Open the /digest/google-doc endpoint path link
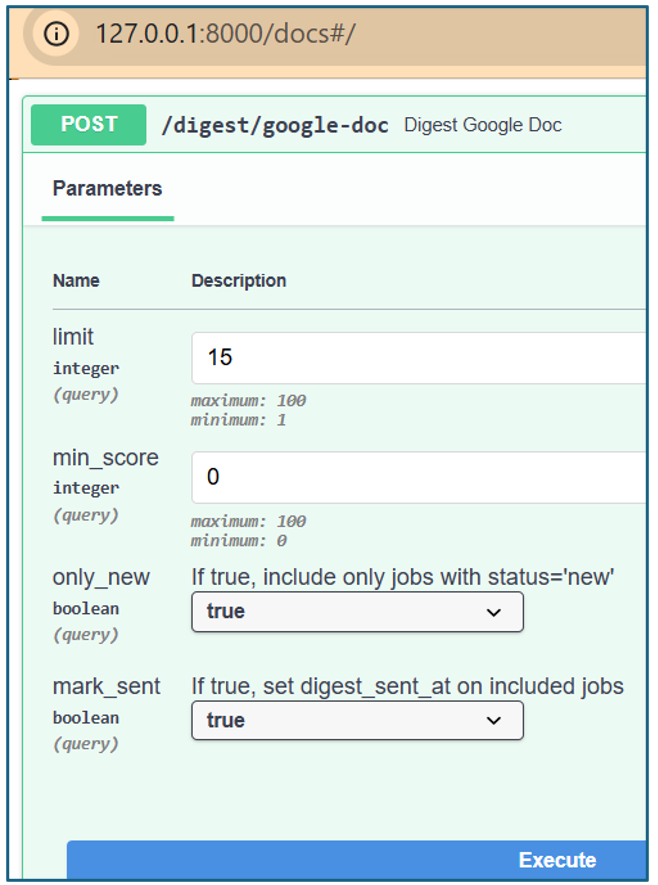The height and width of the screenshot is (885, 658). coord(275,125)
